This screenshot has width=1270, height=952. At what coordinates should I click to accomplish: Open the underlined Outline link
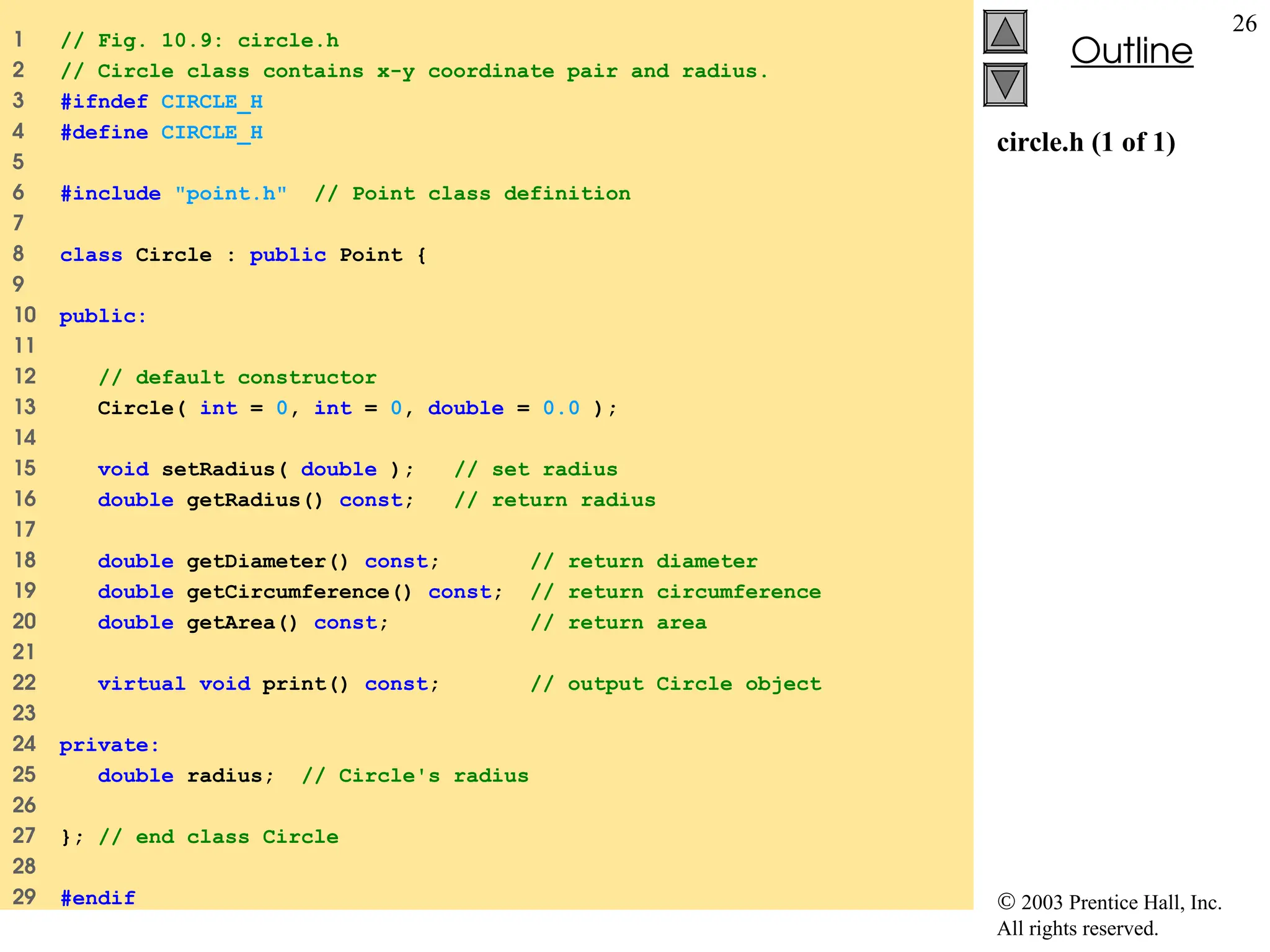(x=1131, y=51)
